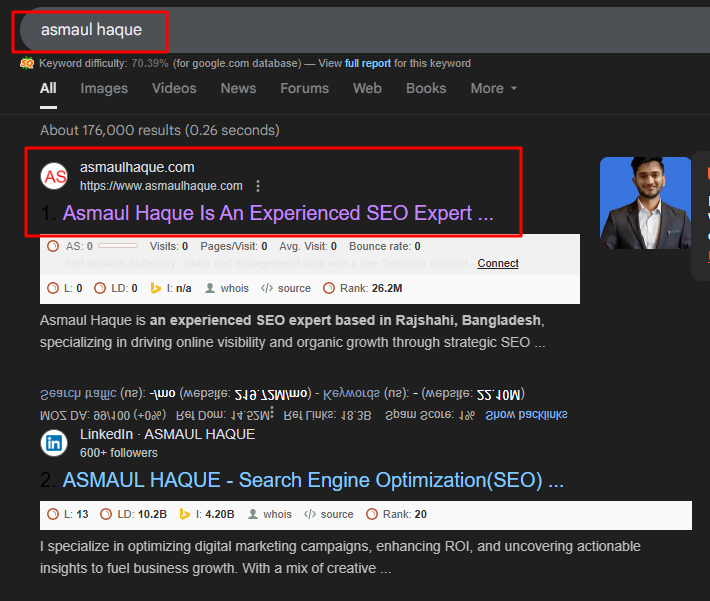This screenshot has width=710, height=601.
Task: Click the Connect Semrush link
Action: (498, 263)
